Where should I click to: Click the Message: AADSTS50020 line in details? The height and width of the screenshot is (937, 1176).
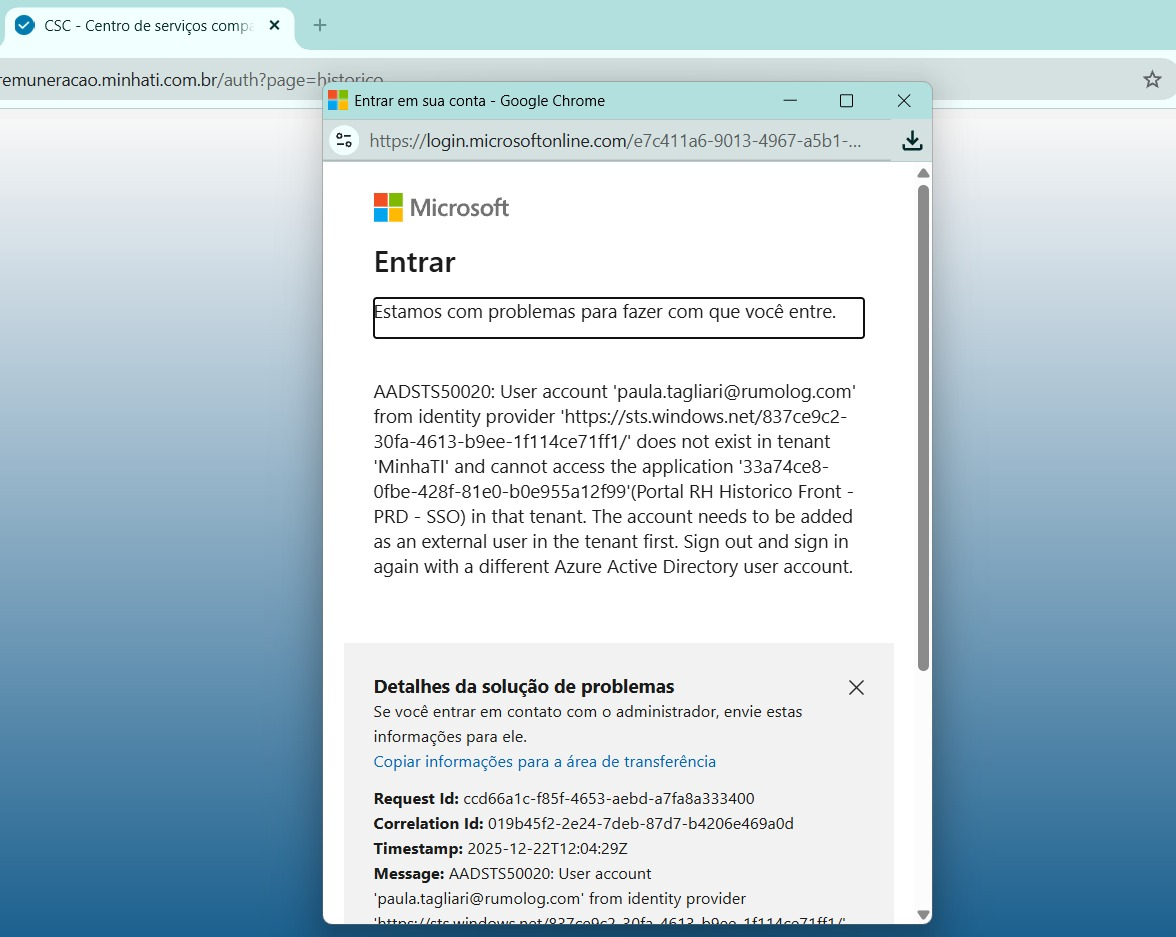[x=512, y=873]
